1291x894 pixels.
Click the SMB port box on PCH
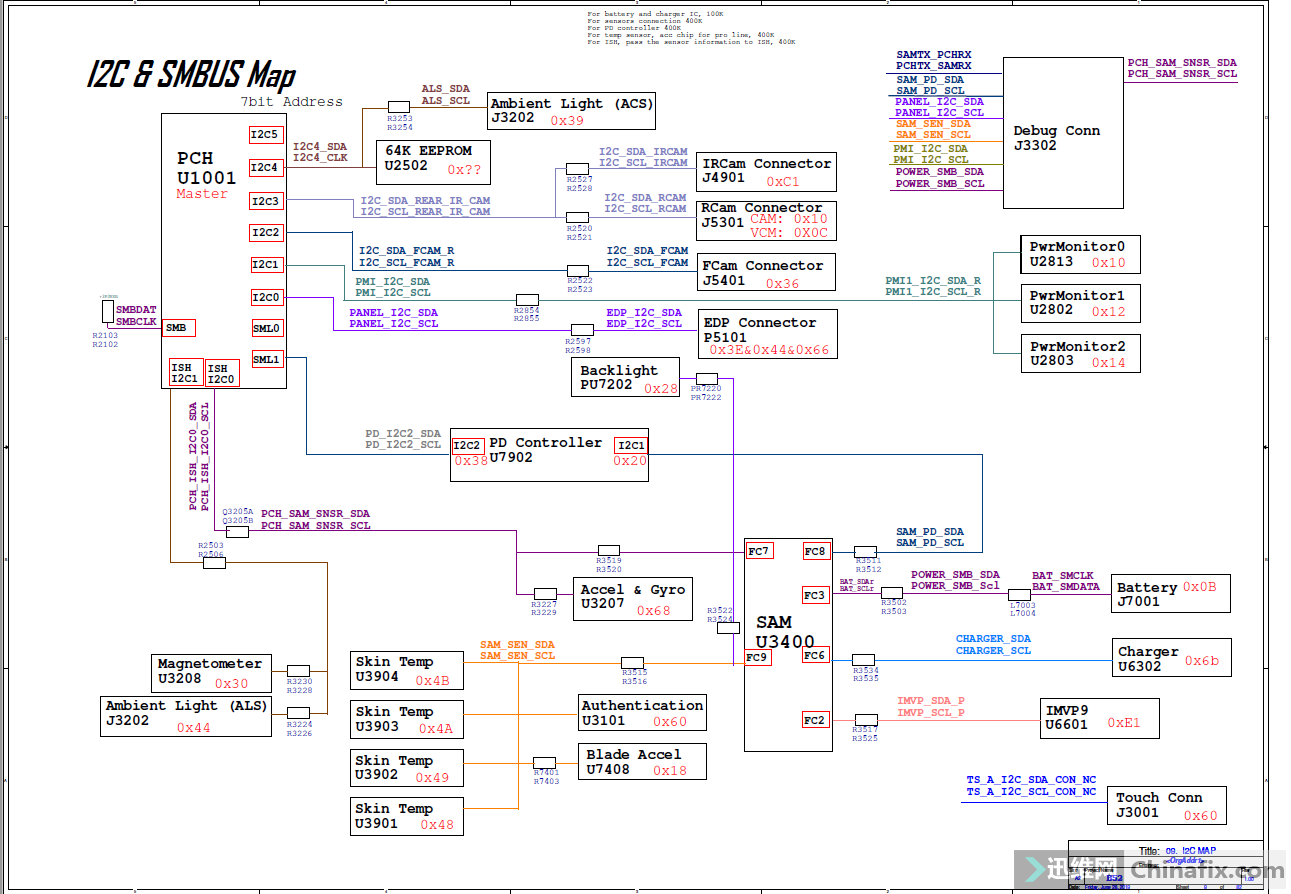(178, 328)
